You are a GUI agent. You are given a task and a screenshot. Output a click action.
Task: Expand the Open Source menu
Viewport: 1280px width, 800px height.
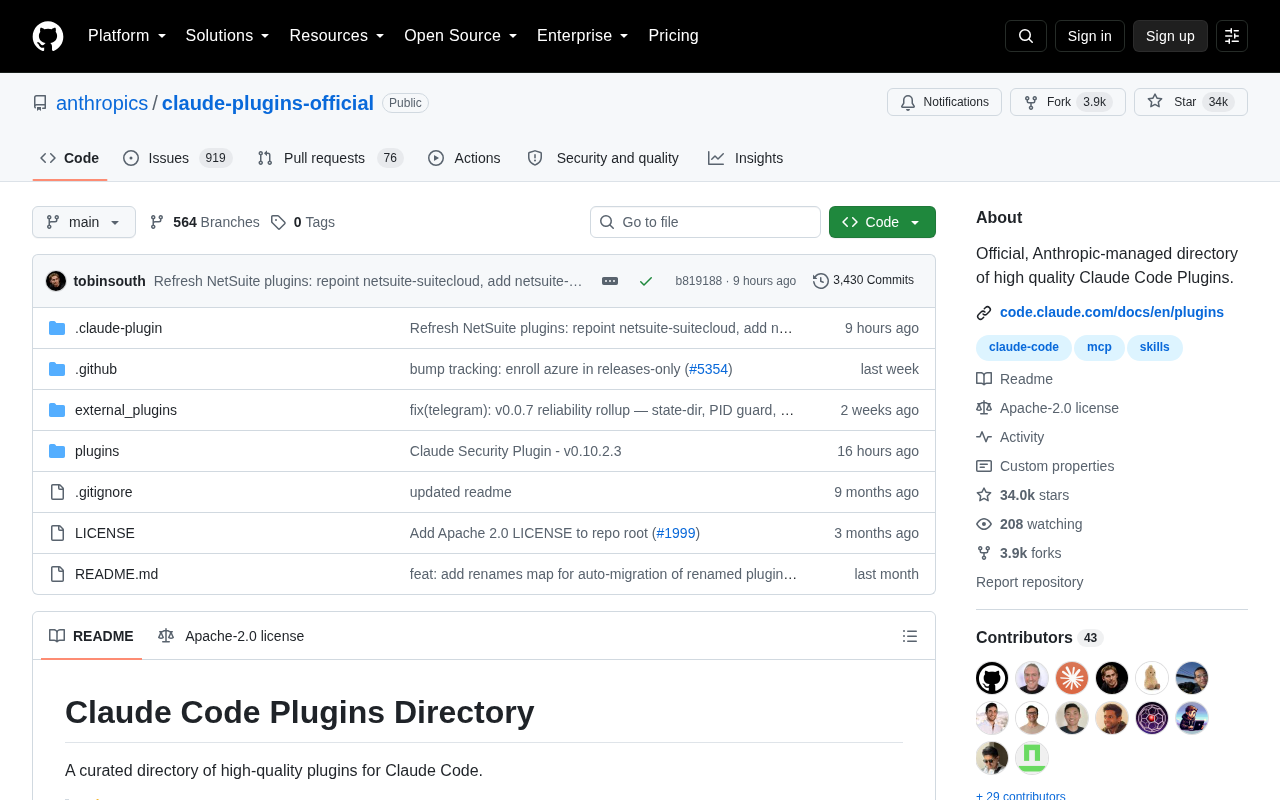[x=461, y=36]
